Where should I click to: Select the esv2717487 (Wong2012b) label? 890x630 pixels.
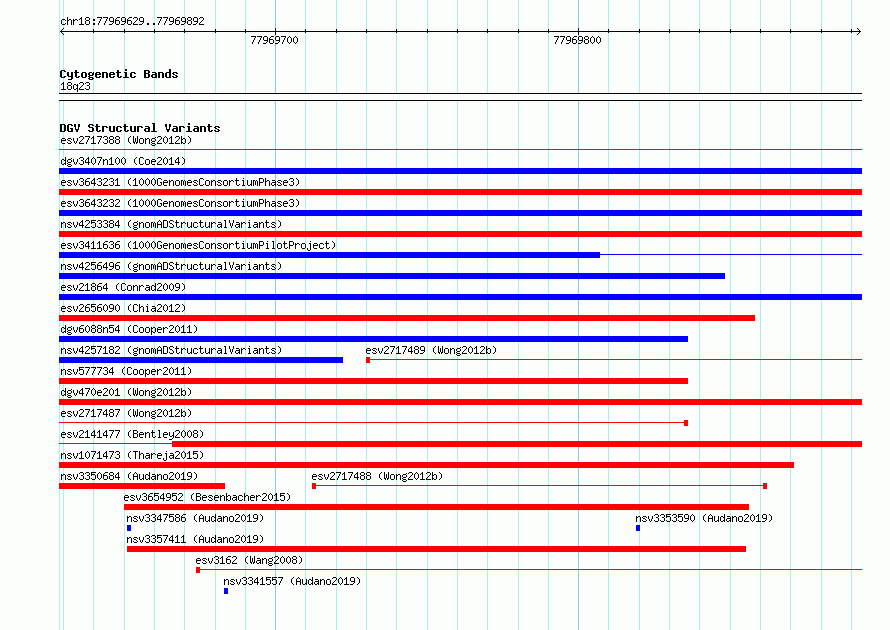(126, 413)
